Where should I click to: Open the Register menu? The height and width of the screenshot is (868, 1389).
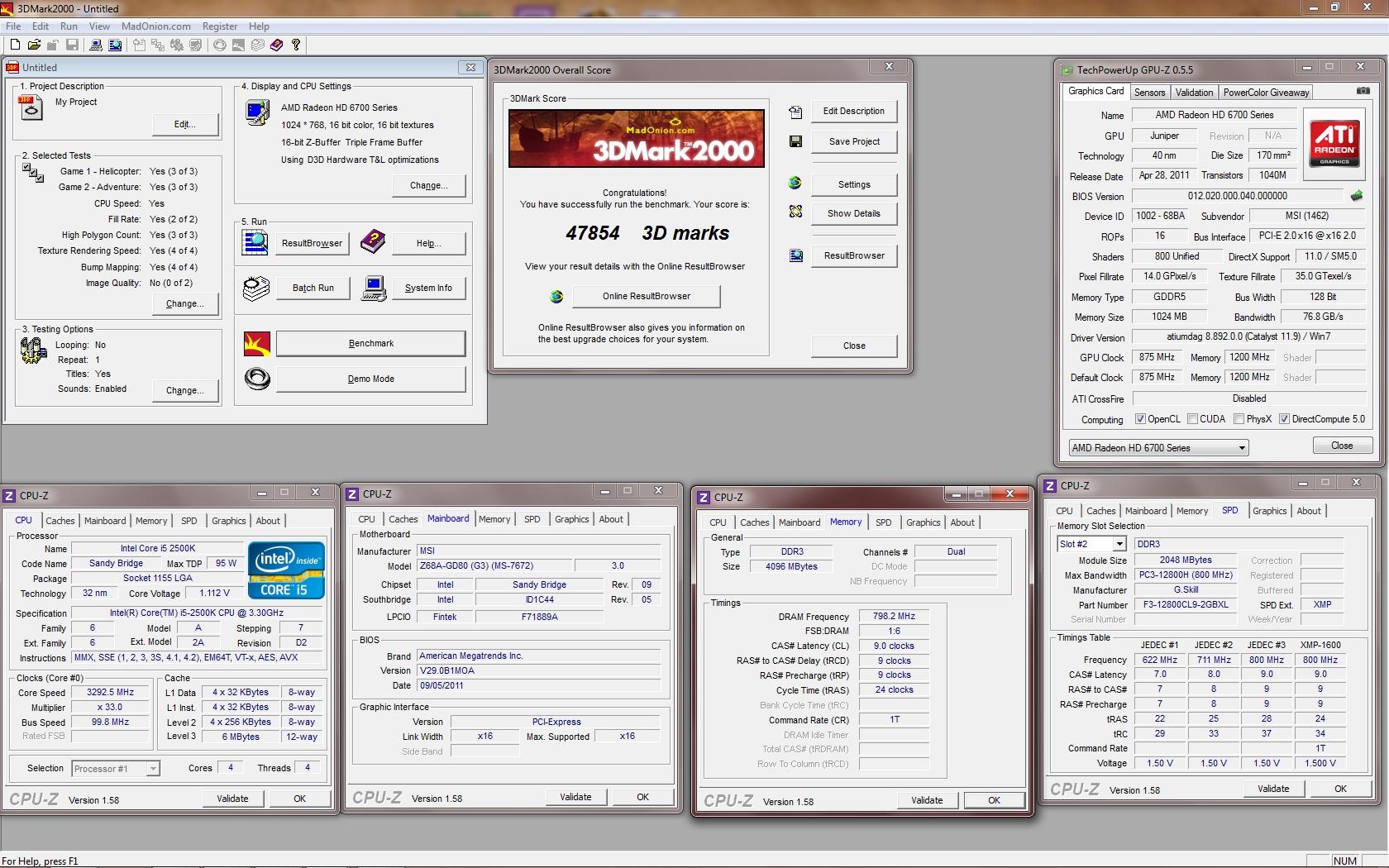220,26
